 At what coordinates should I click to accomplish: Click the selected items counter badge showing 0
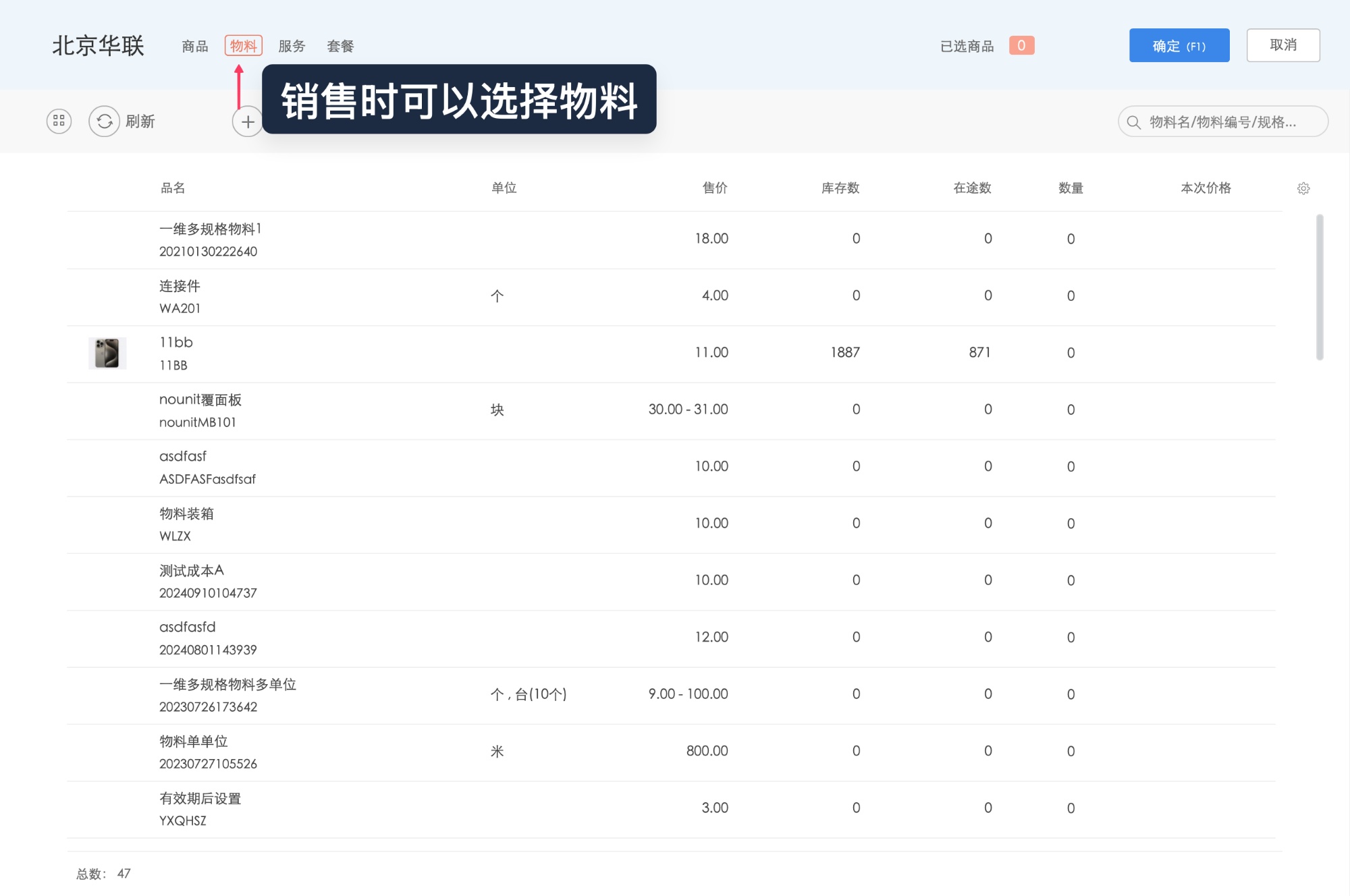pyautogui.click(x=1021, y=45)
